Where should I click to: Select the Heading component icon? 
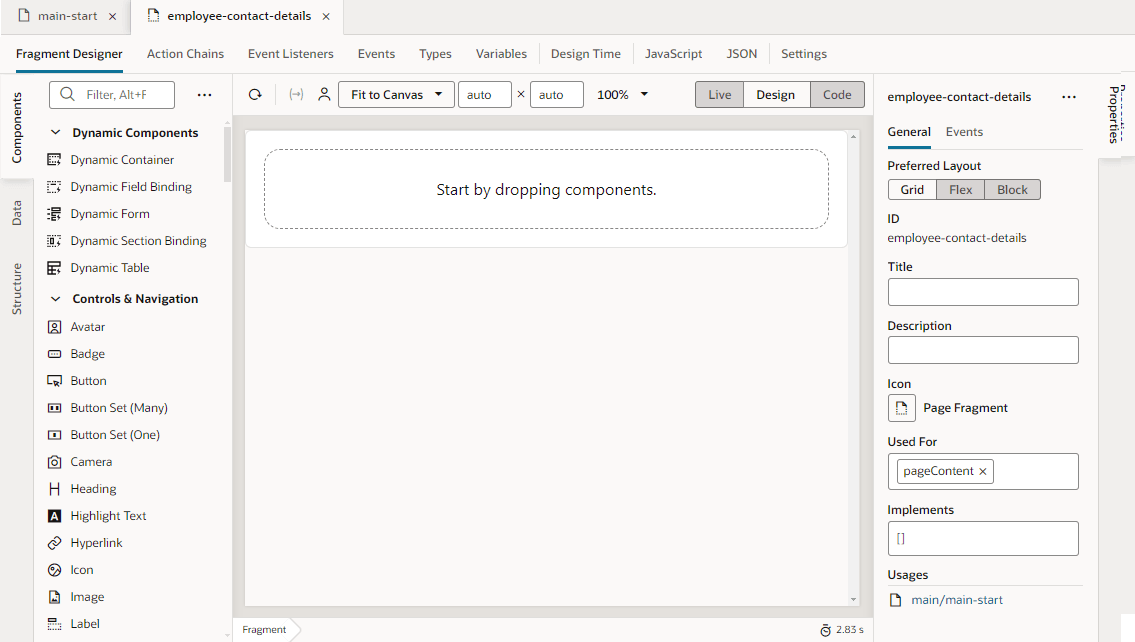point(54,489)
